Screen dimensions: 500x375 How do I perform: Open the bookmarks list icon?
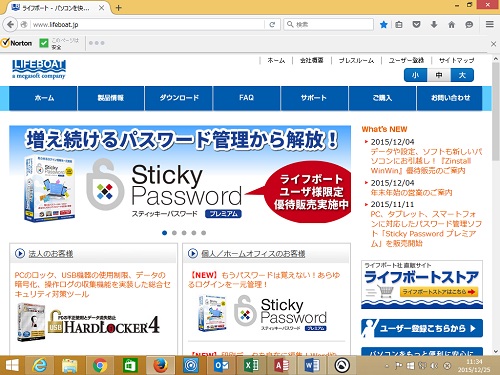point(399,24)
